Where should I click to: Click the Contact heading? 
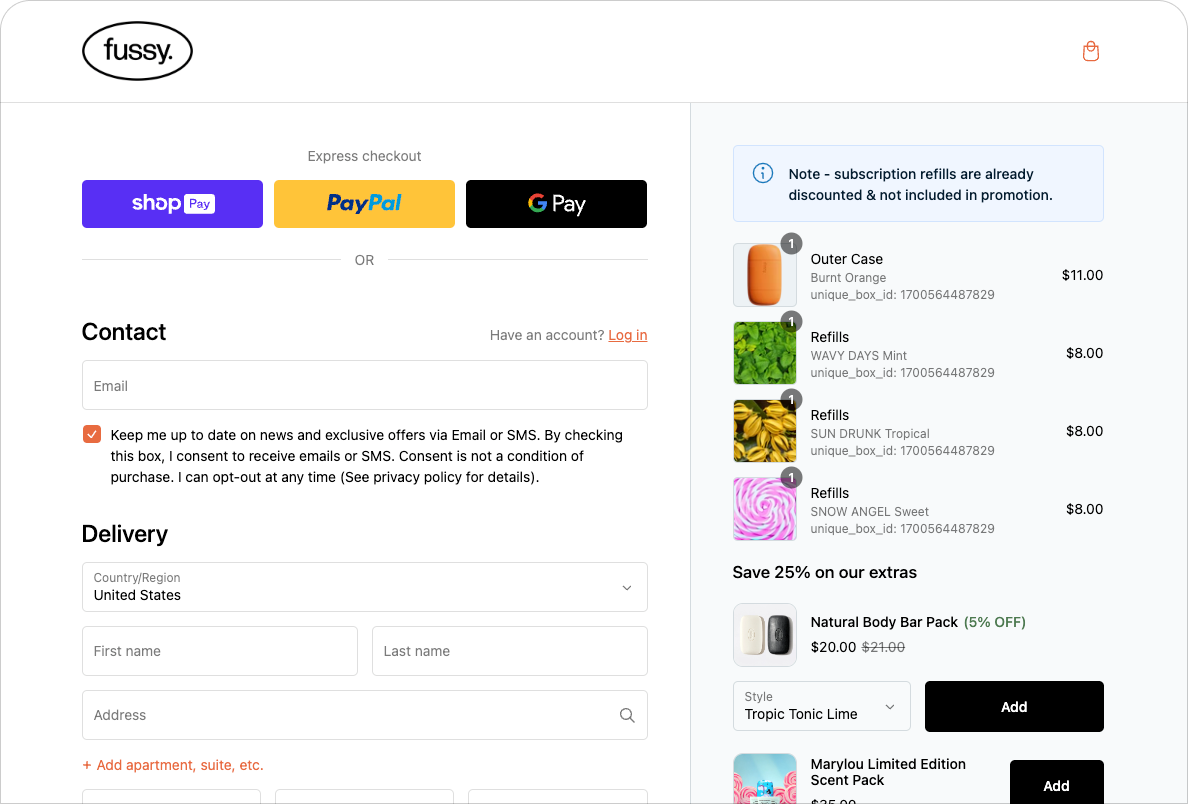[x=123, y=332]
